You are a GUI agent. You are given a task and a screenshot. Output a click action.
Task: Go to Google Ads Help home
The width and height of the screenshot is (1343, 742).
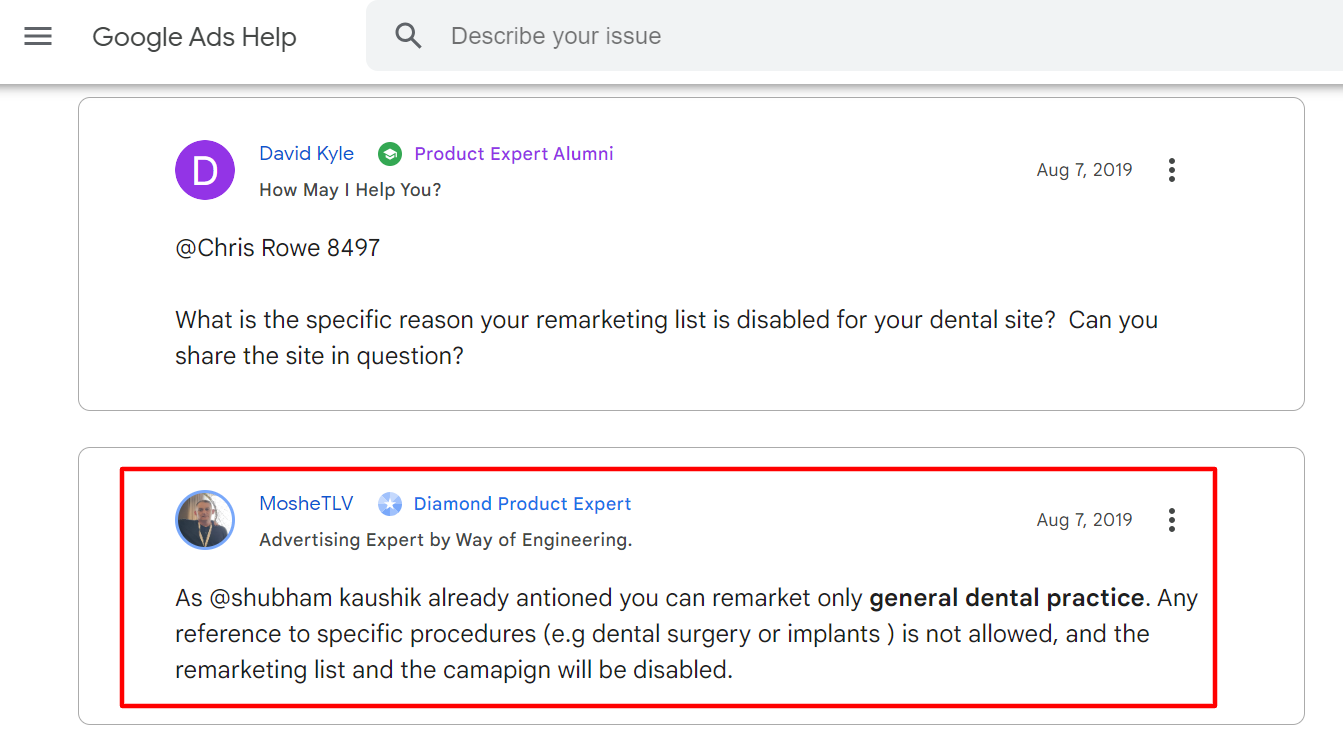point(194,37)
